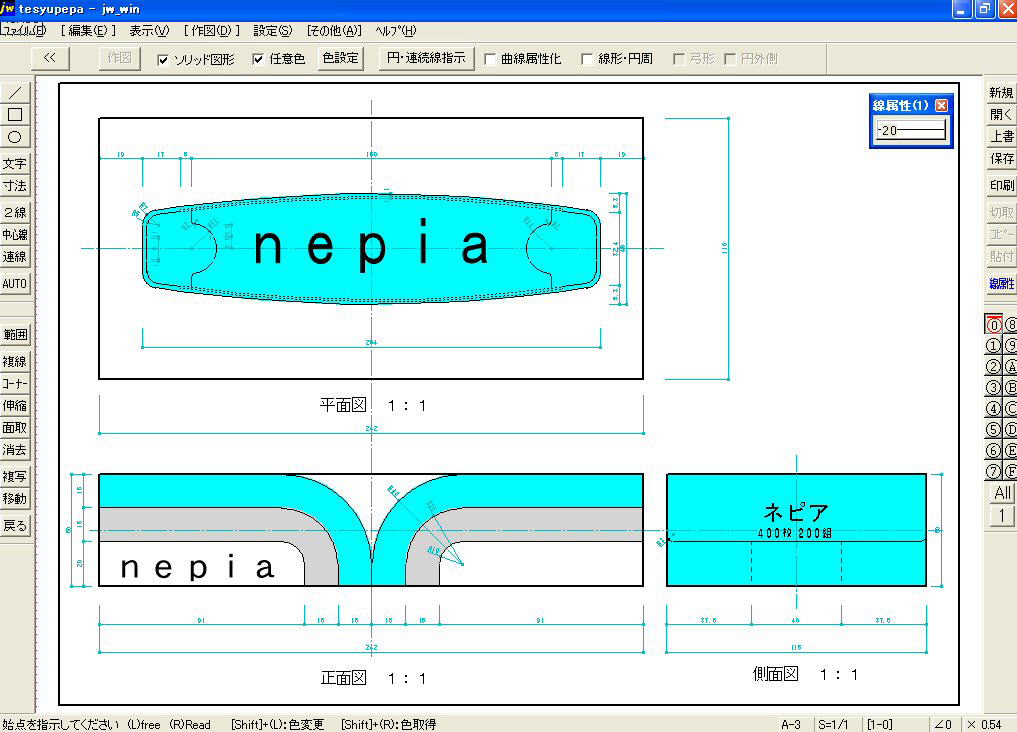This screenshot has width=1017, height=732.
Task: Toggle layer 1 visibility
Action: tap(993, 346)
